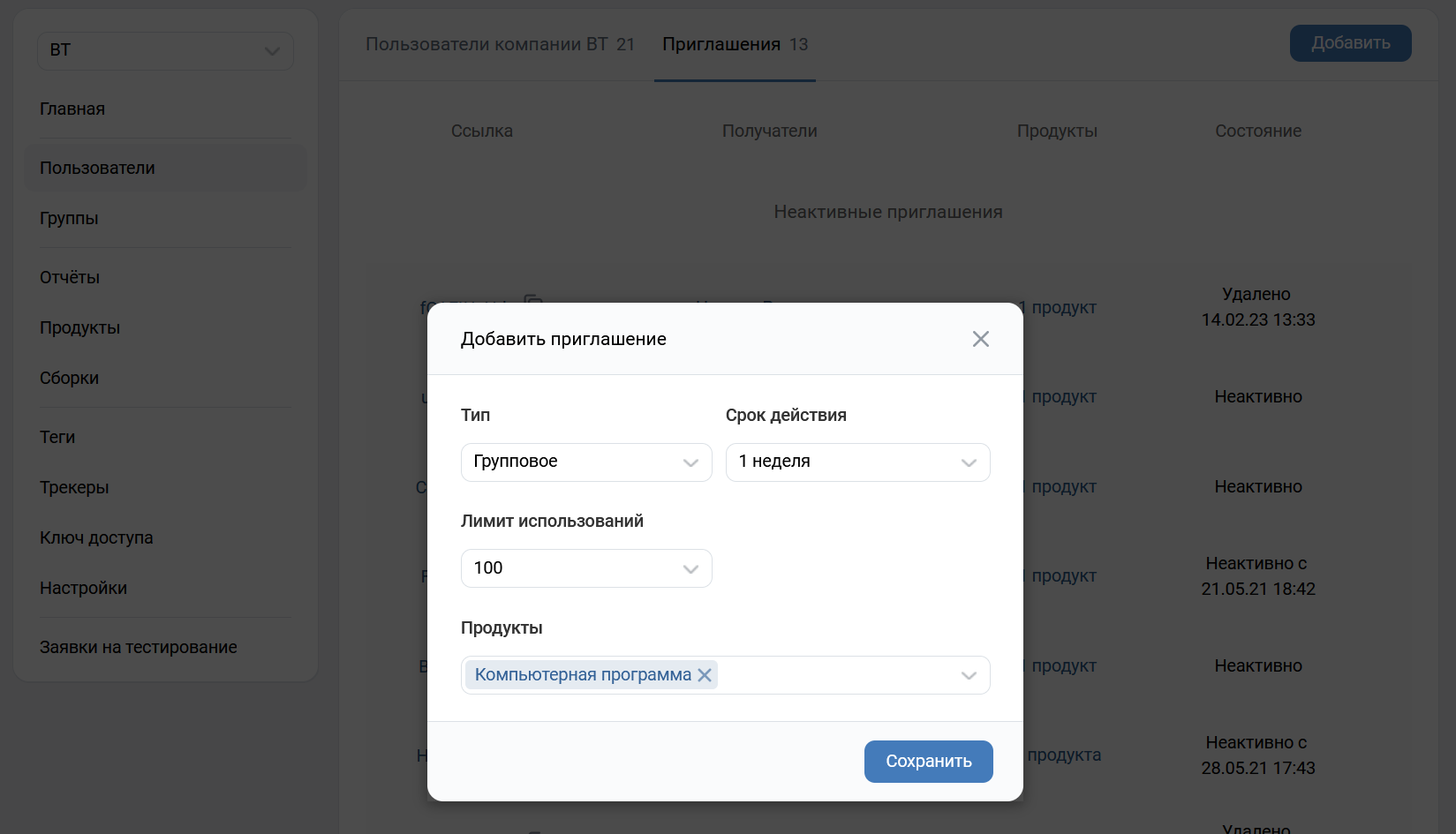Remove the Компьютерная программа product tag

704,674
